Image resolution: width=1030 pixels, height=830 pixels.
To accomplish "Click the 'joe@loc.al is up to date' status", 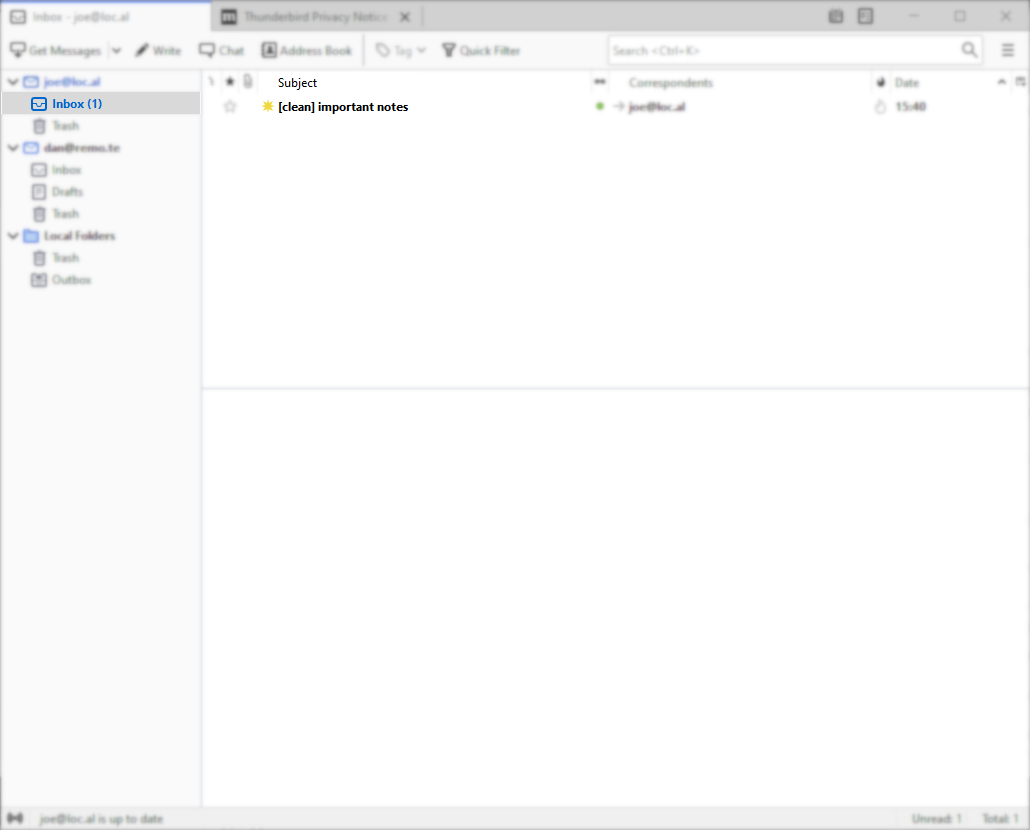I will (x=101, y=819).
